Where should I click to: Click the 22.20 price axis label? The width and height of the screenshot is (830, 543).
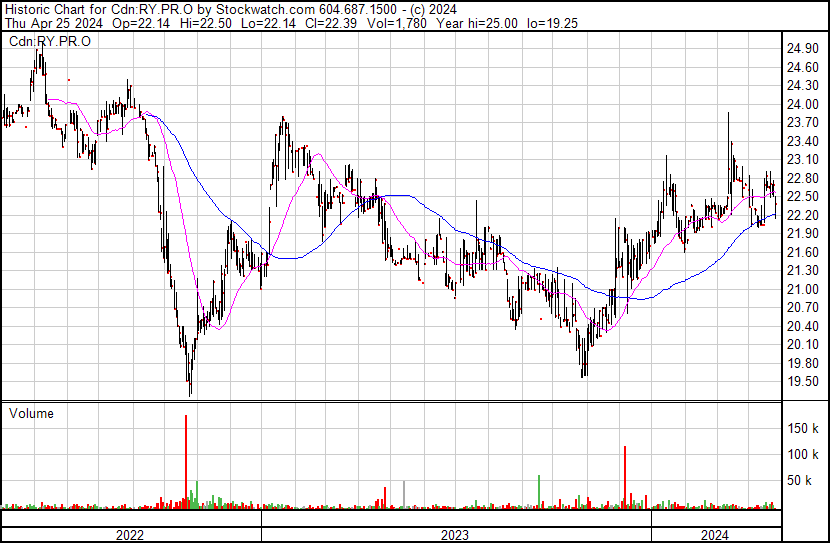803,215
